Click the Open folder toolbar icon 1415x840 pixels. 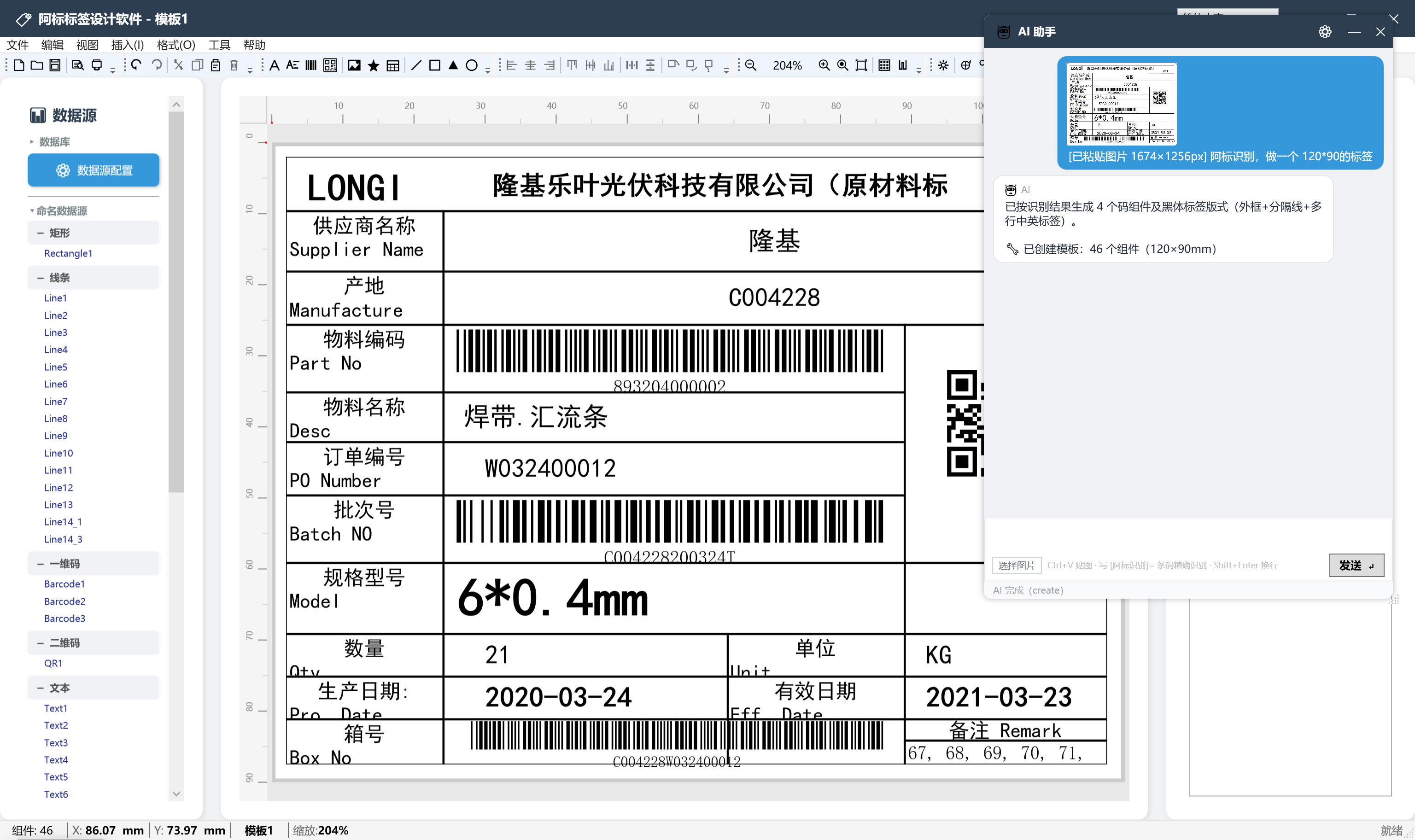tap(37, 65)
